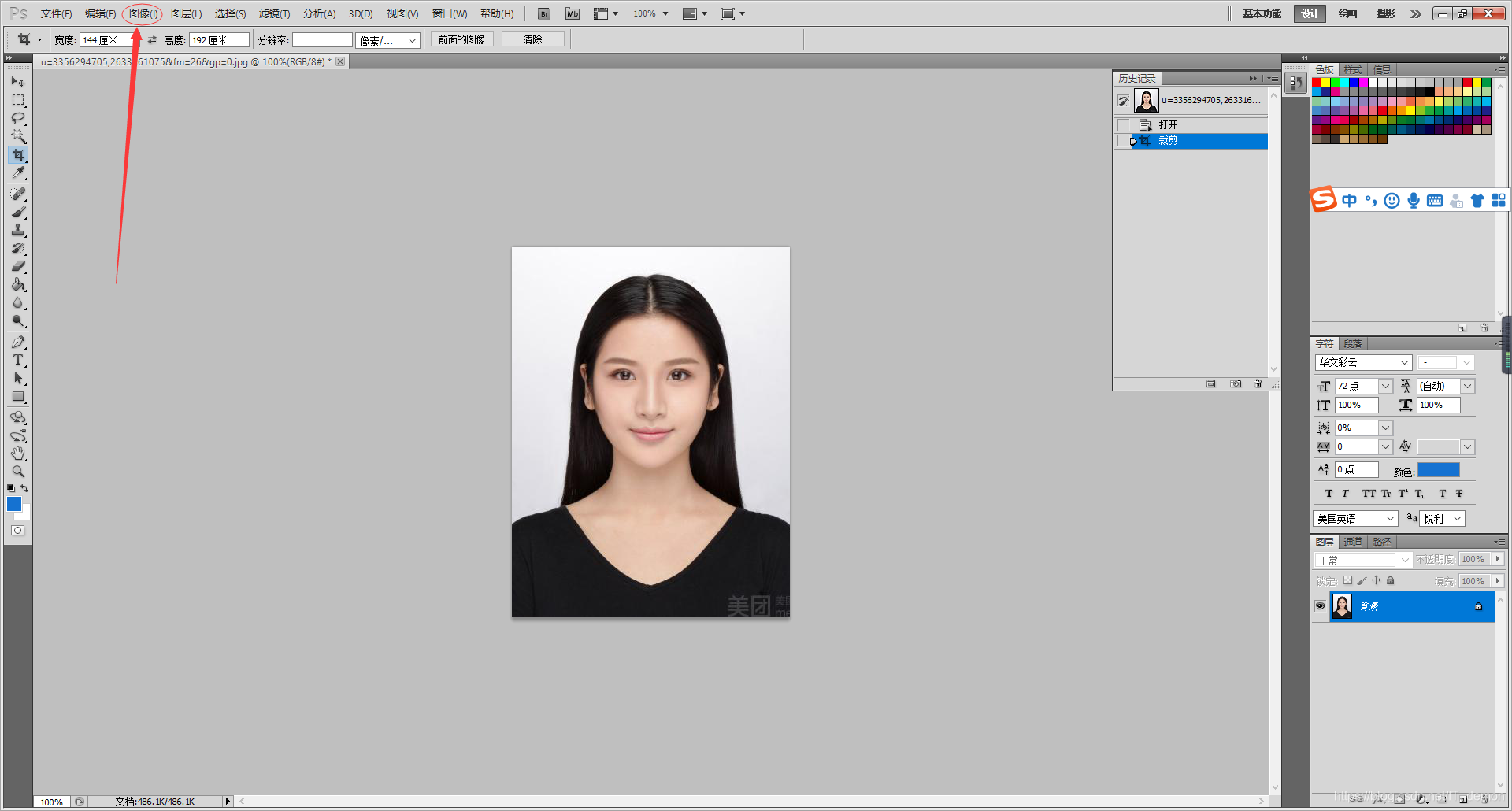
Task: Select the Horizontal Type tool
Action: point(18,360)
